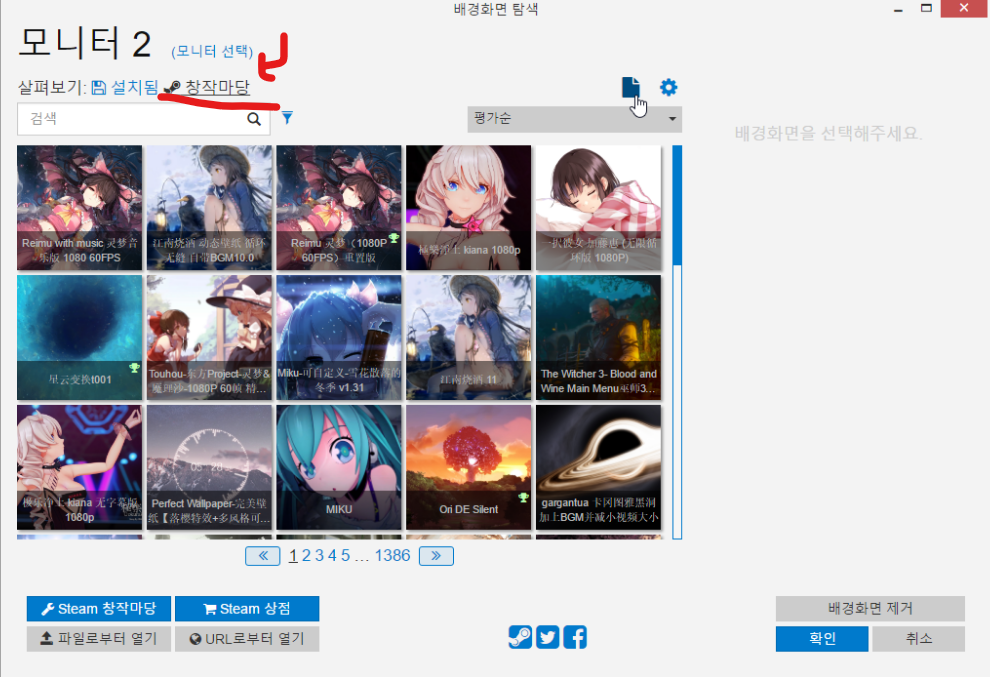Image resolution: width=990 pixels, height=677 pixels.
Task: Open the Steam icon link at bottom
Action: [x=520, y=637]
